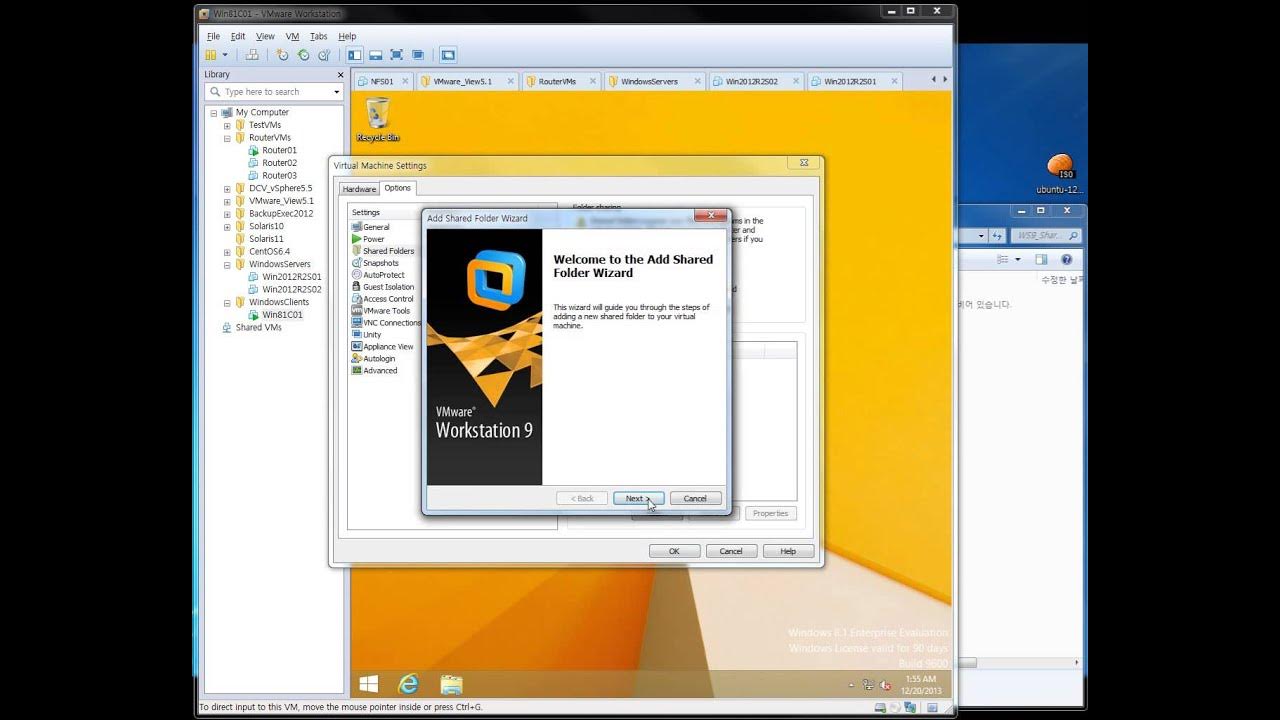Viewport: 1280px width, 720px height.
Task: Open the library search dropdown arrow
Action: (x=337, y=92)
